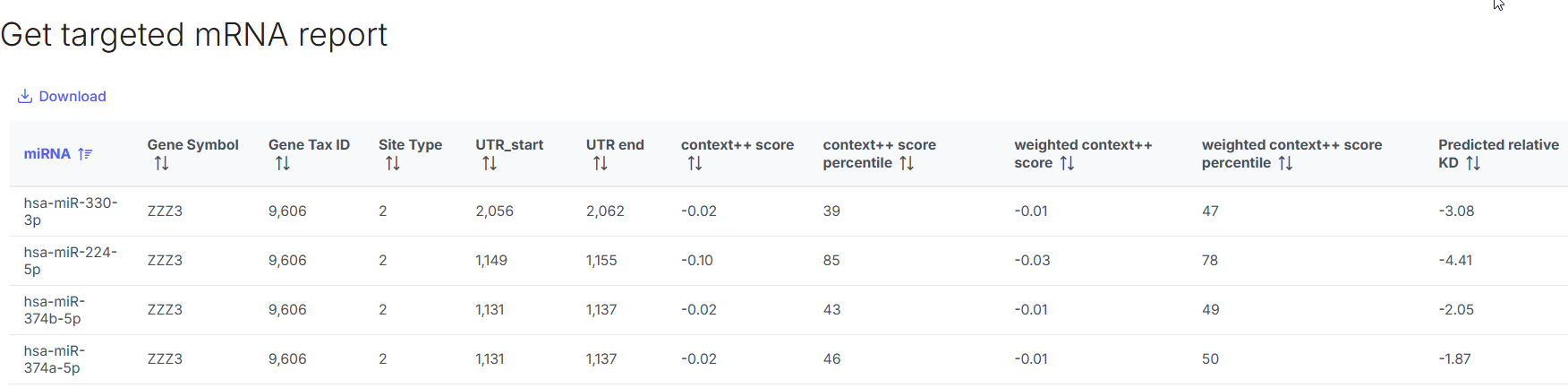Sort by context++ score percentile icon

907,163
